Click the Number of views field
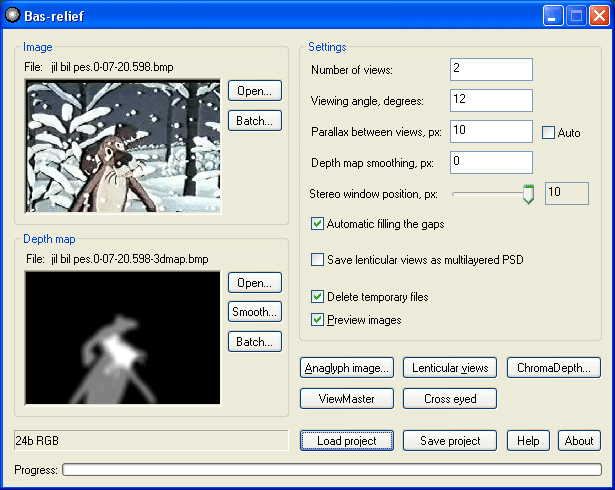Image resolution: width=615 pixels, height=490 pixels. click(490, 69)
